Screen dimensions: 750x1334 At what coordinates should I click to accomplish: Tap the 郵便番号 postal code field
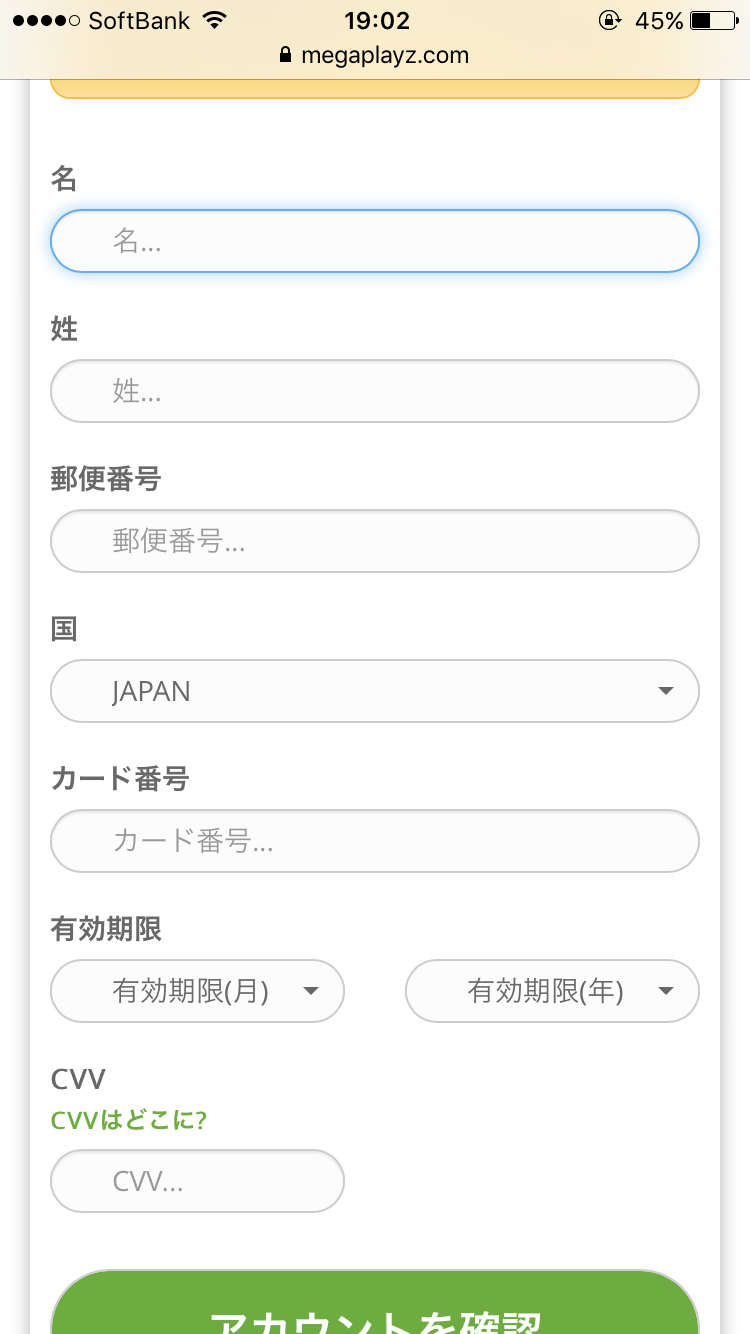pyautogui.click(x=374, y=541)
